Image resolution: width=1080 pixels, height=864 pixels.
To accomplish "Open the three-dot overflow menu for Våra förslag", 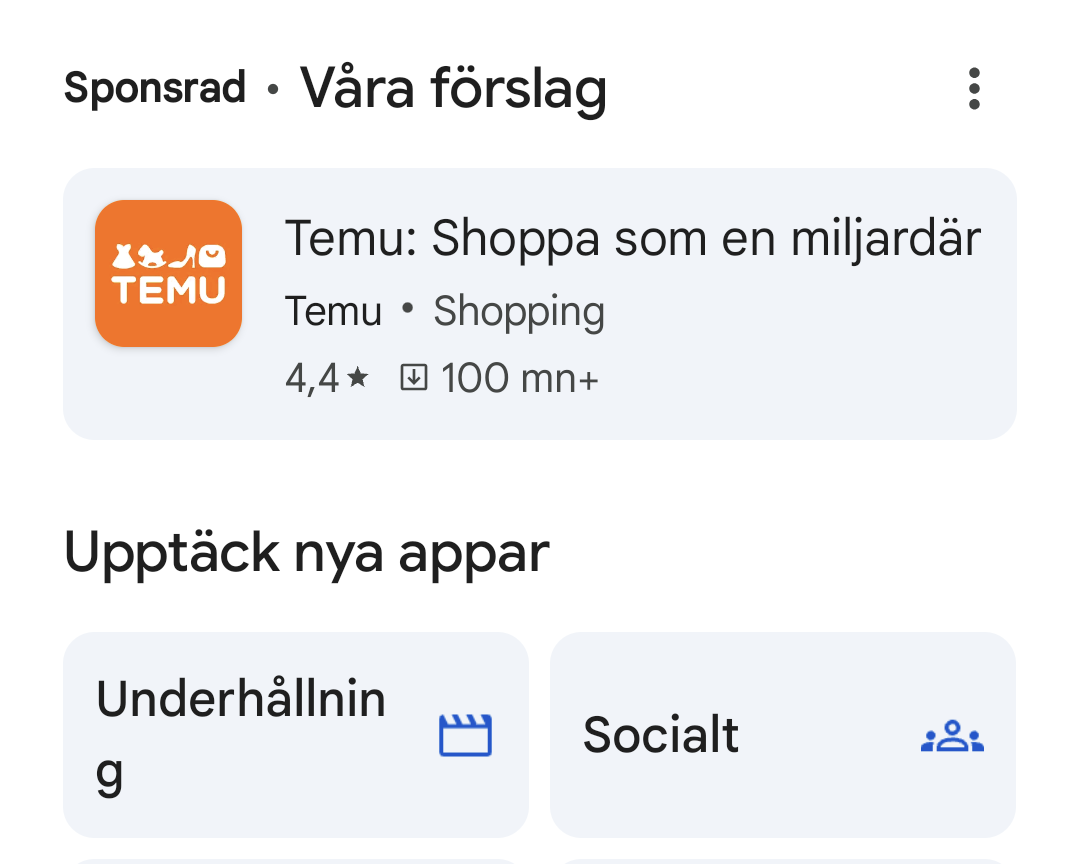I will click(974, 88).
